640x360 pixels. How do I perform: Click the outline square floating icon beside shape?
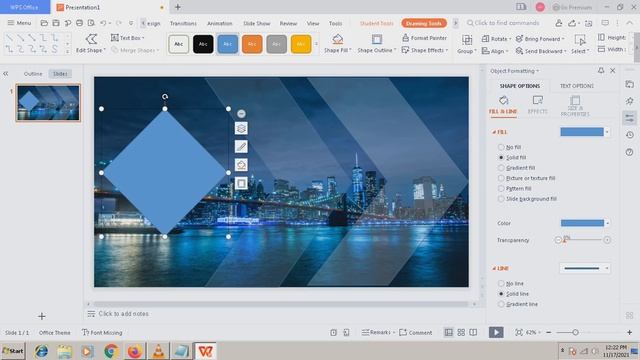click(x=241, y=183)
